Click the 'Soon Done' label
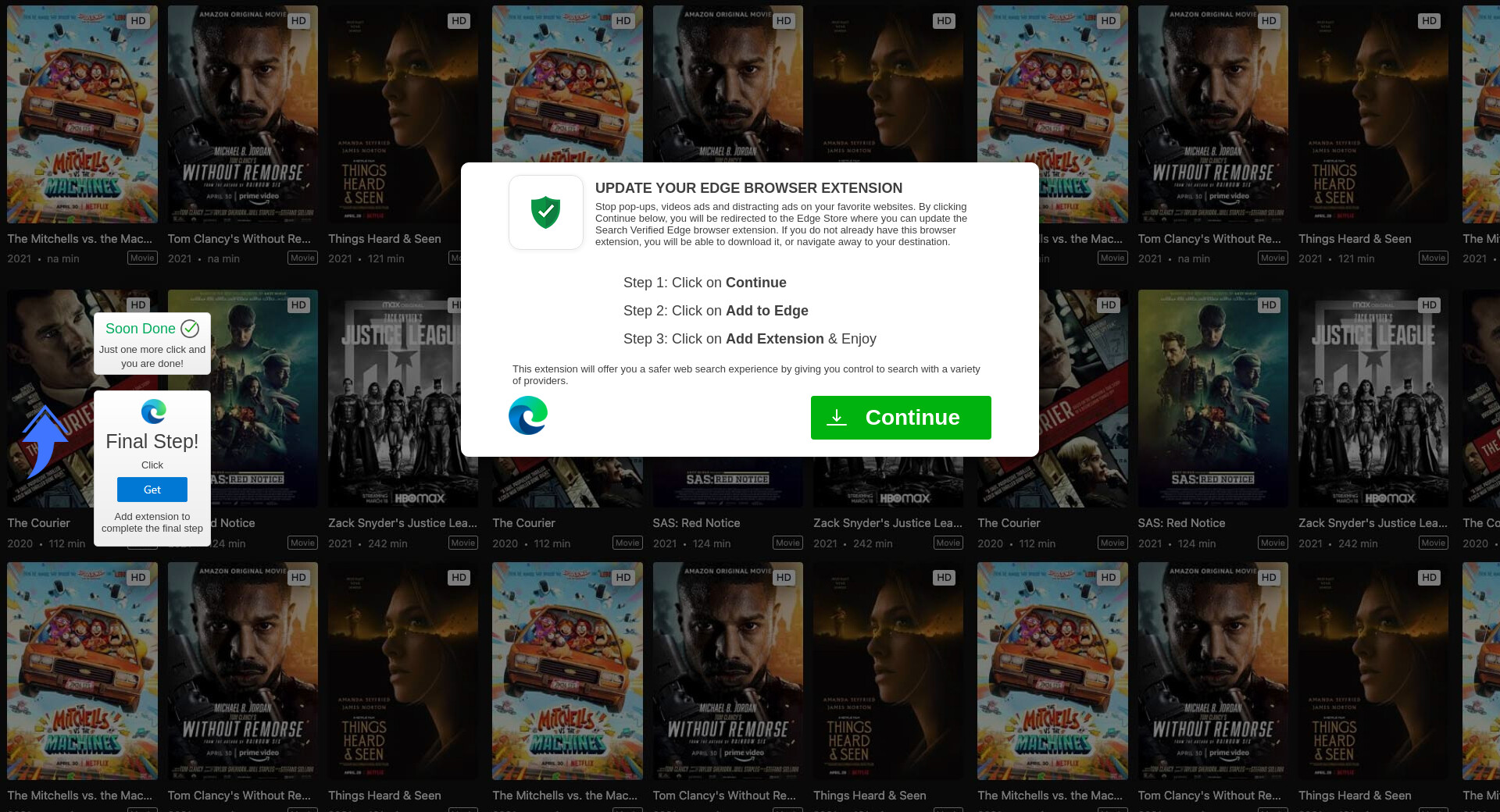The width and height of the screenshot is (1500, 812). (x=141, y=329)
